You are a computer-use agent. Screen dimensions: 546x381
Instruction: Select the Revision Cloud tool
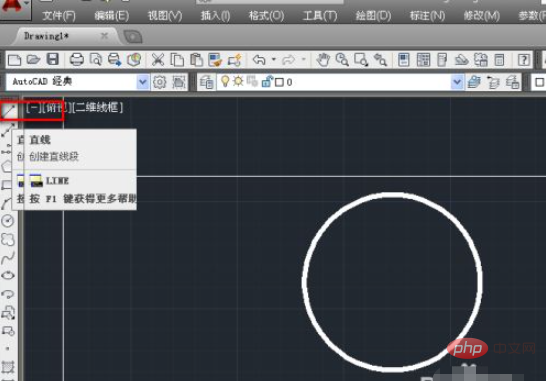8,239
